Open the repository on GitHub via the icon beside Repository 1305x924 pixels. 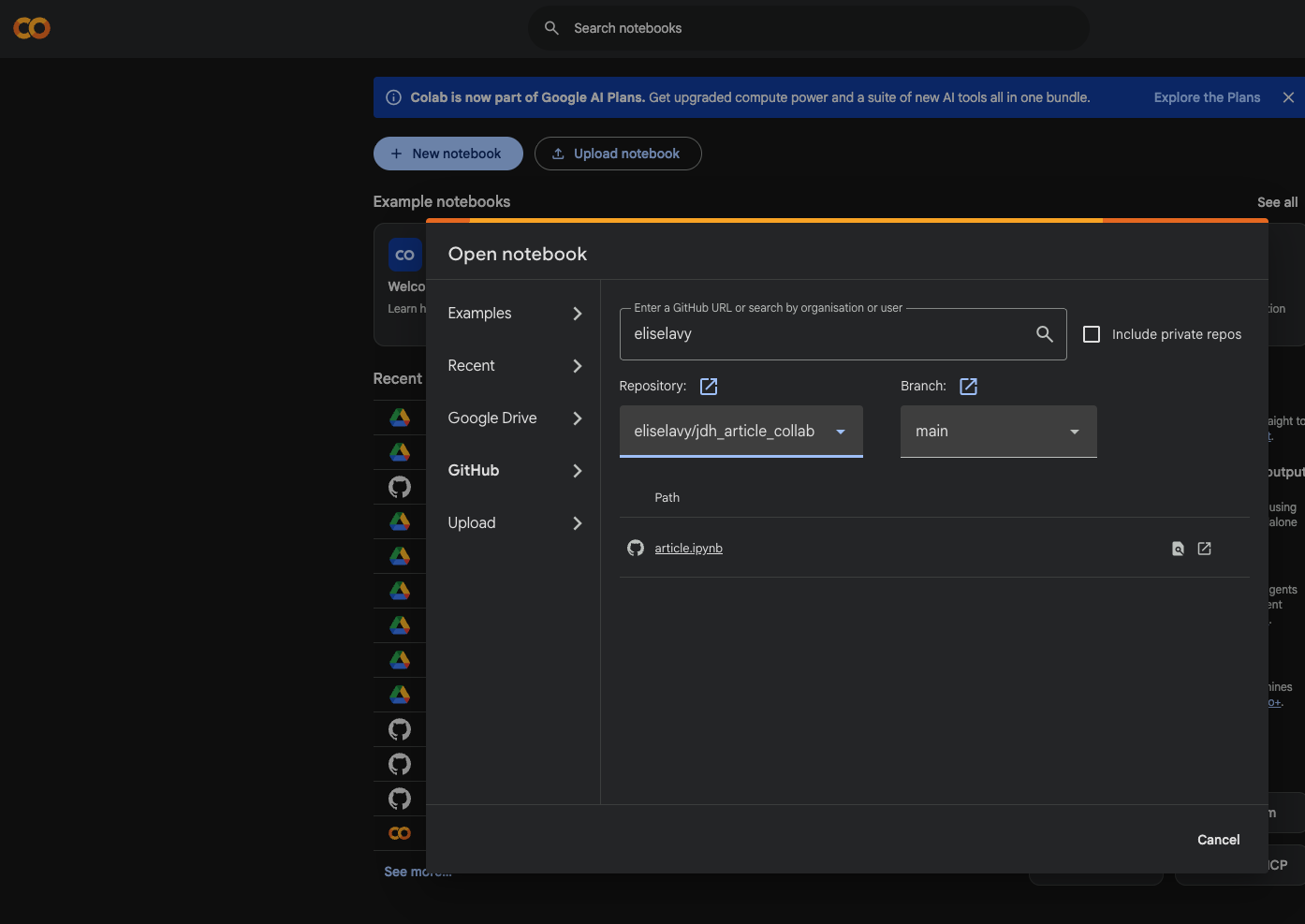pos(709,387)
